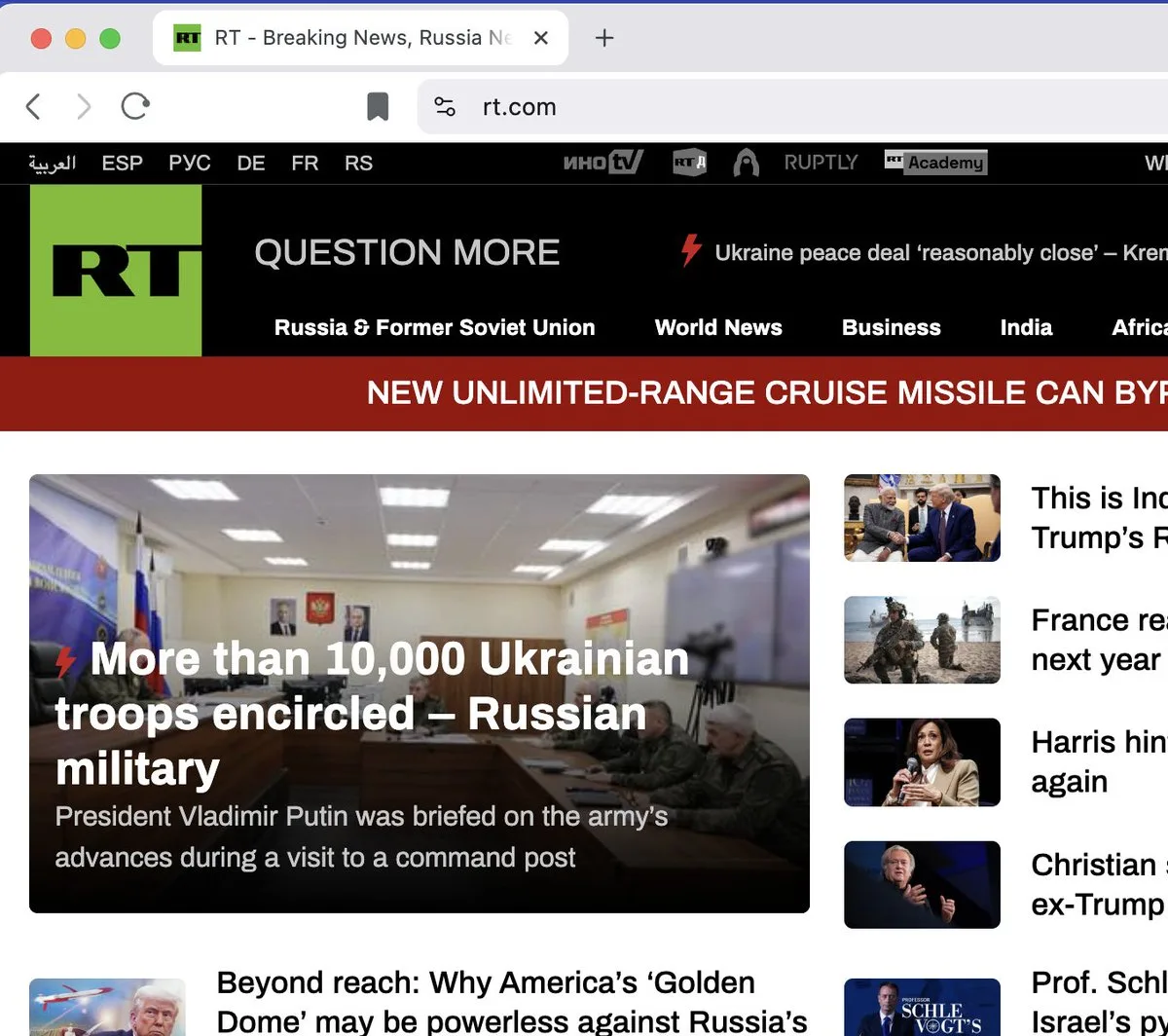This screenshot has width=1168, height=1036.
Task: Open the Christian ex-Trump headline
Action: pos(1099,884)
